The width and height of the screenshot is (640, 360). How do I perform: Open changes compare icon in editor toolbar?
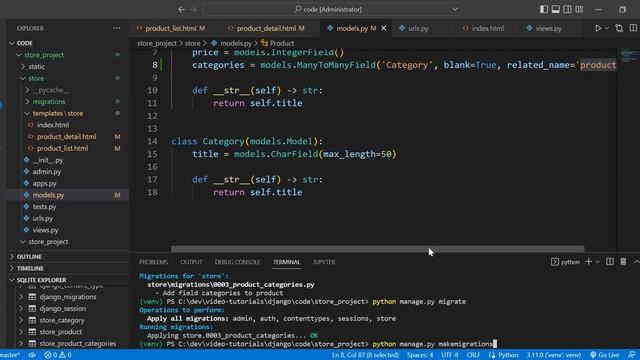[x=619, y=28]
